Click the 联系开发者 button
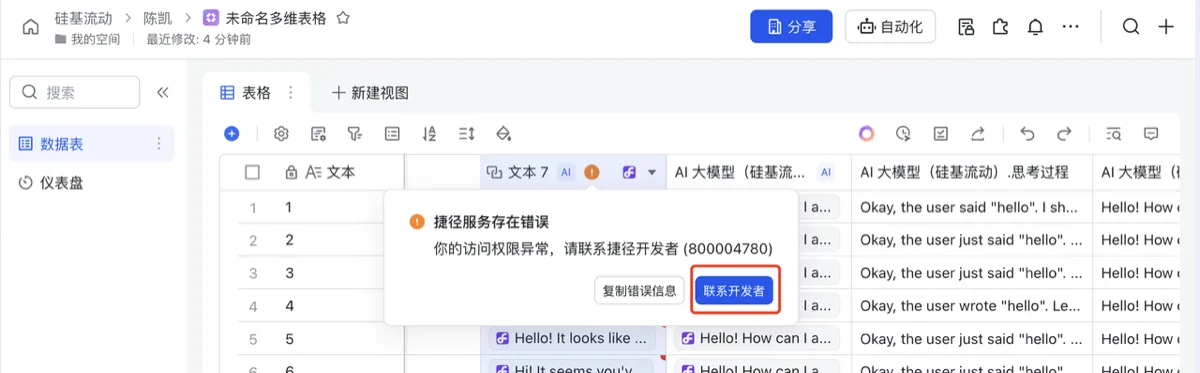The height and width of the screenshot is (373, 1200). (x=734, y=291)
